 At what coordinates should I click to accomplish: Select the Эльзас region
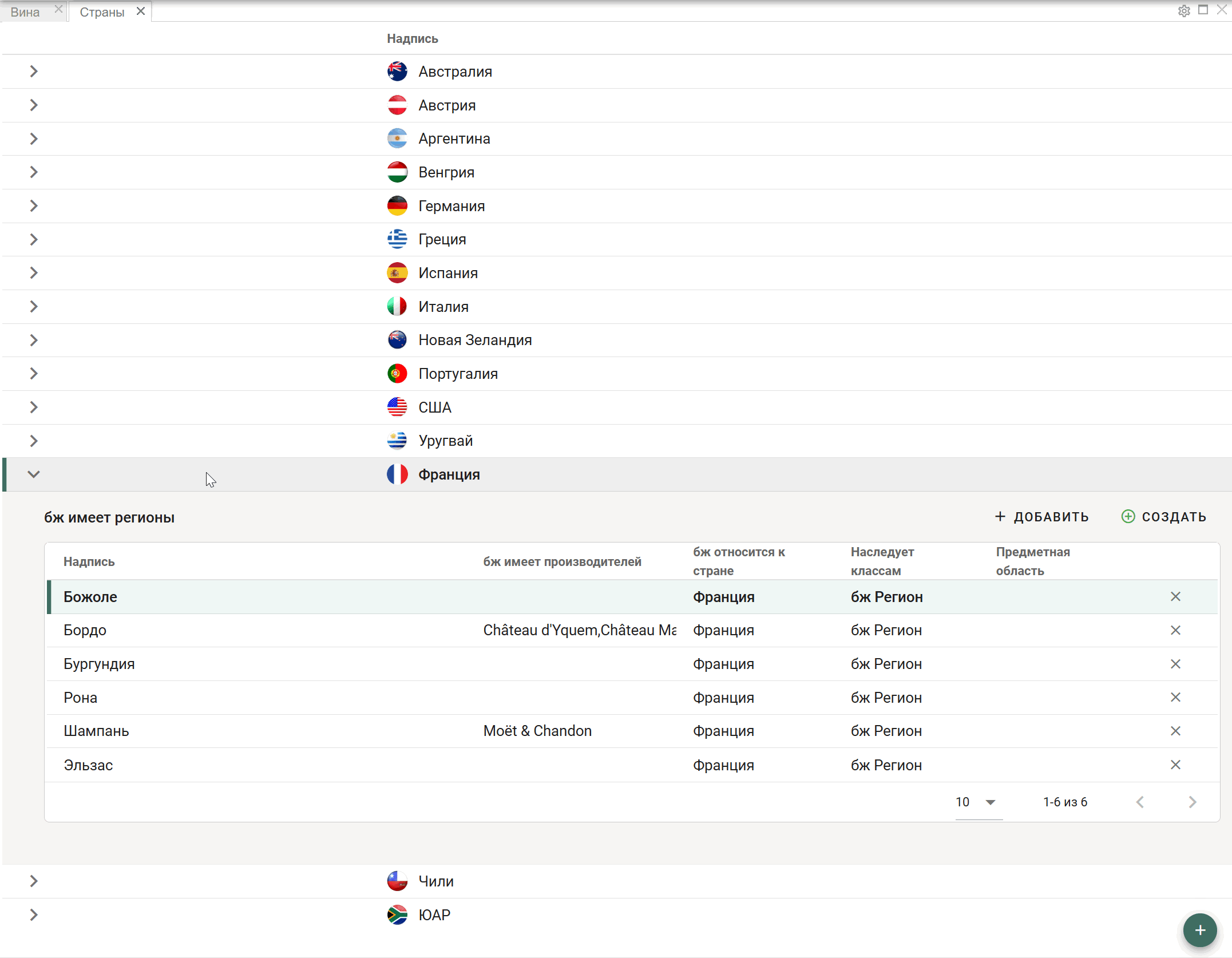pyautogui.click(x=88, y=765)
